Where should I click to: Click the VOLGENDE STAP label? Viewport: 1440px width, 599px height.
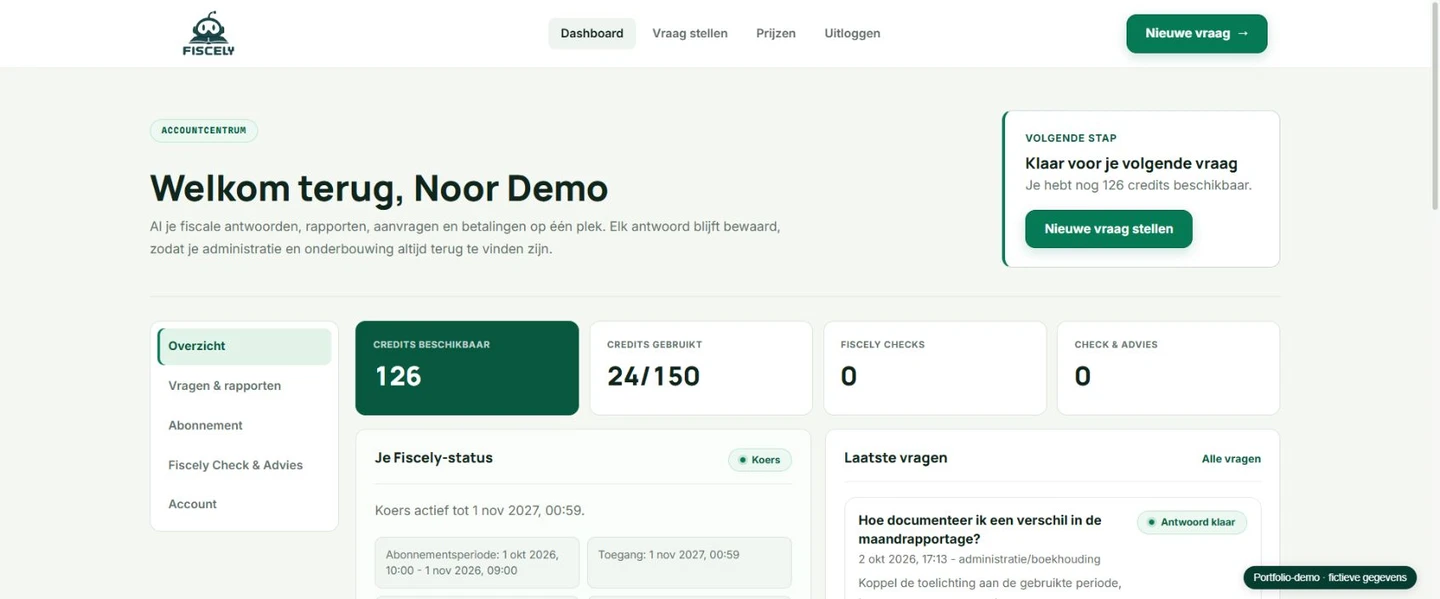point(1071,138)
